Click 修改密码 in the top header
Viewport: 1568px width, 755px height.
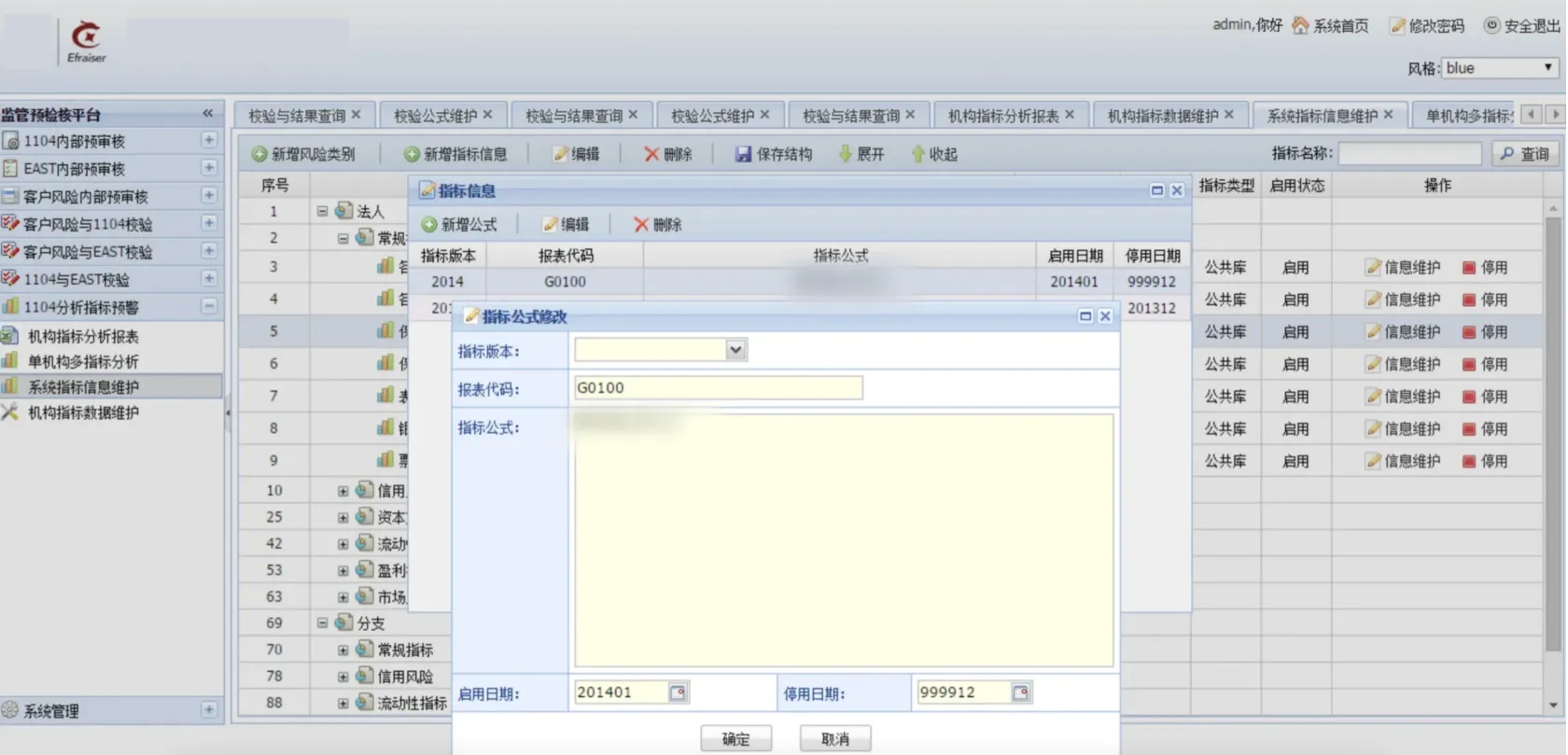[1426, 26]
